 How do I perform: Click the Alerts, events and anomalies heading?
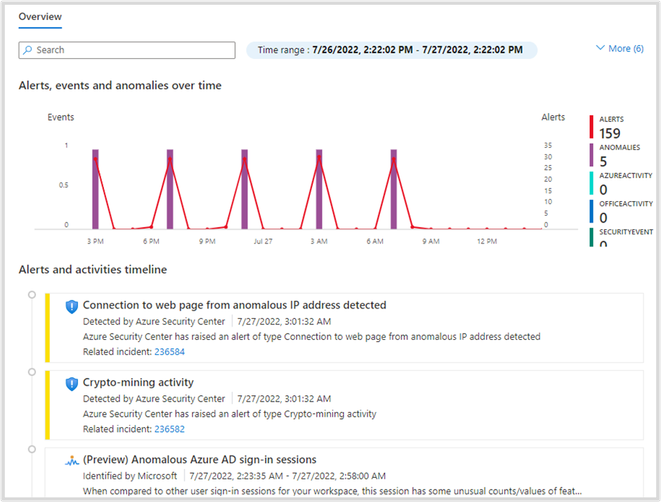tap(120, 86)
